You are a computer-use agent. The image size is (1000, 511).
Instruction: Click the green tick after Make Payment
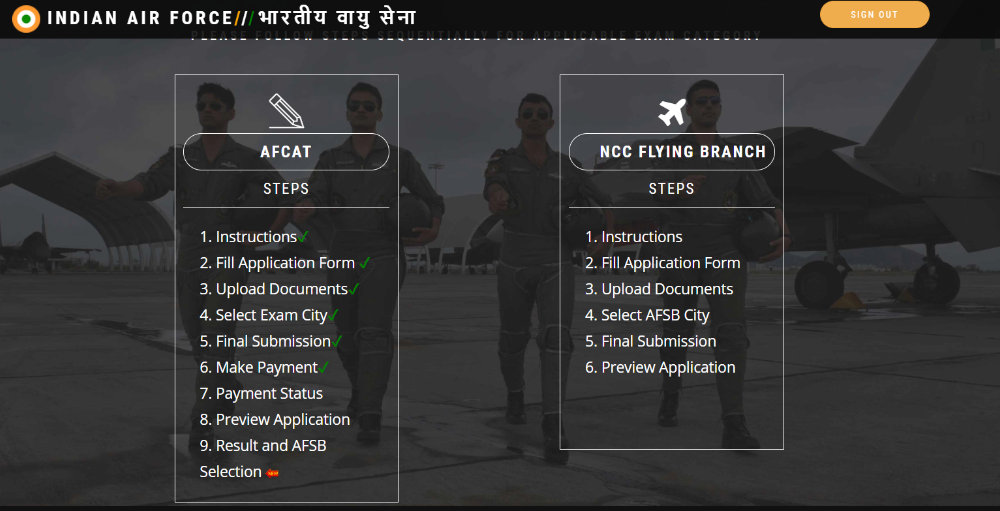(324, 367)
